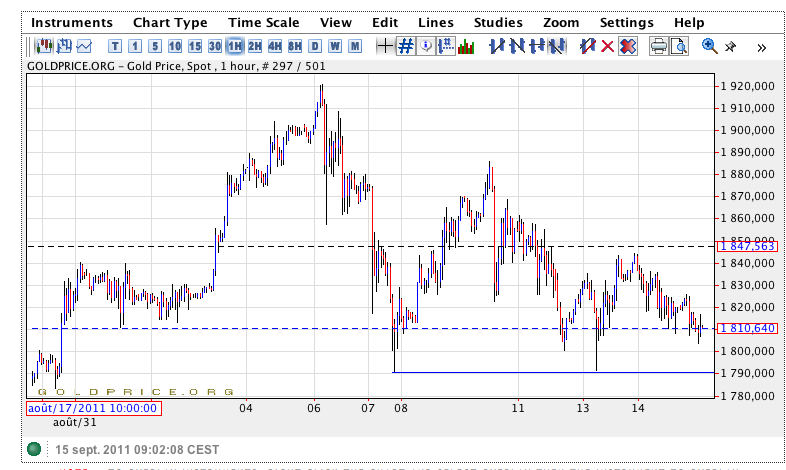Toggle the grid display button
This screenshot has height=470, width=786.
[406, 46]
